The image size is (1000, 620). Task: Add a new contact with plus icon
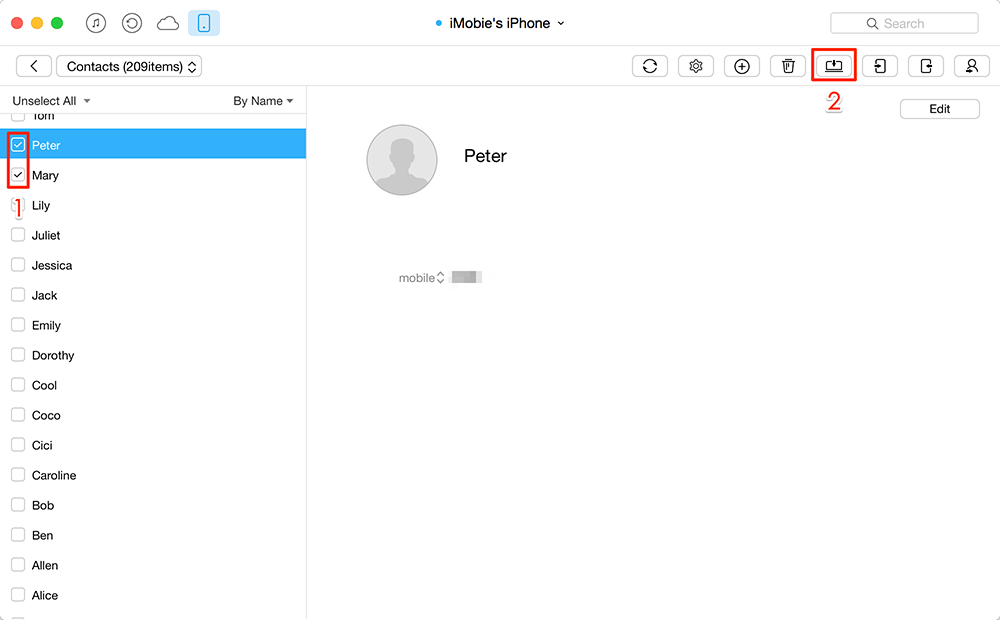742,66
